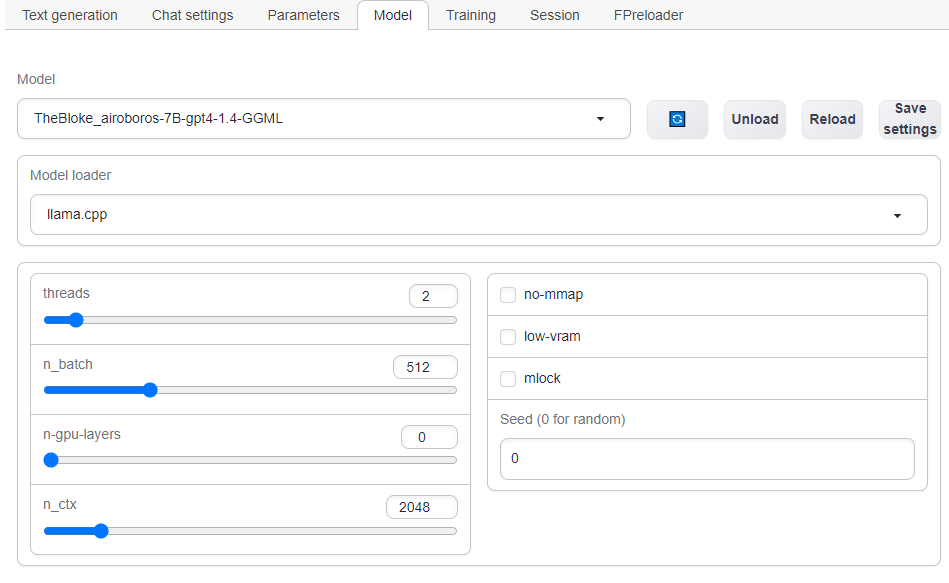Screen dimensions: 949x583
Task: Enable the mlock checkbox
Action: 508,379
